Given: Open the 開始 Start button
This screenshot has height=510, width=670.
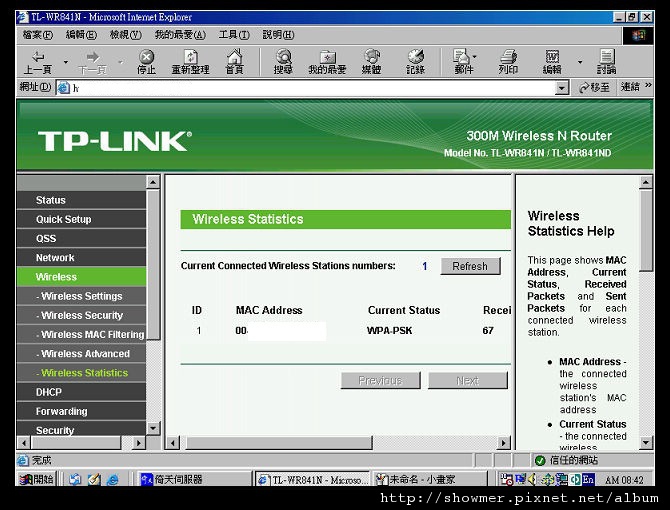Looking at the screenshot, I should 37,479.
